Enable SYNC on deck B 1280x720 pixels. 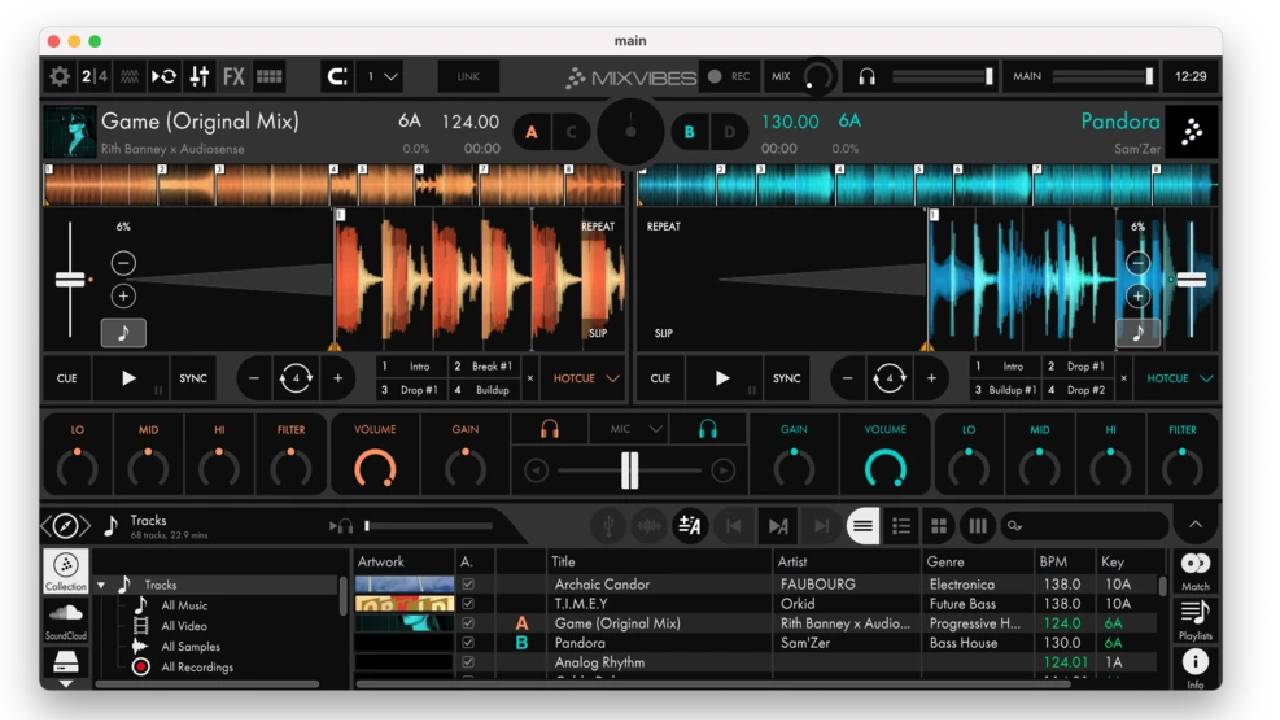[787, 378]
